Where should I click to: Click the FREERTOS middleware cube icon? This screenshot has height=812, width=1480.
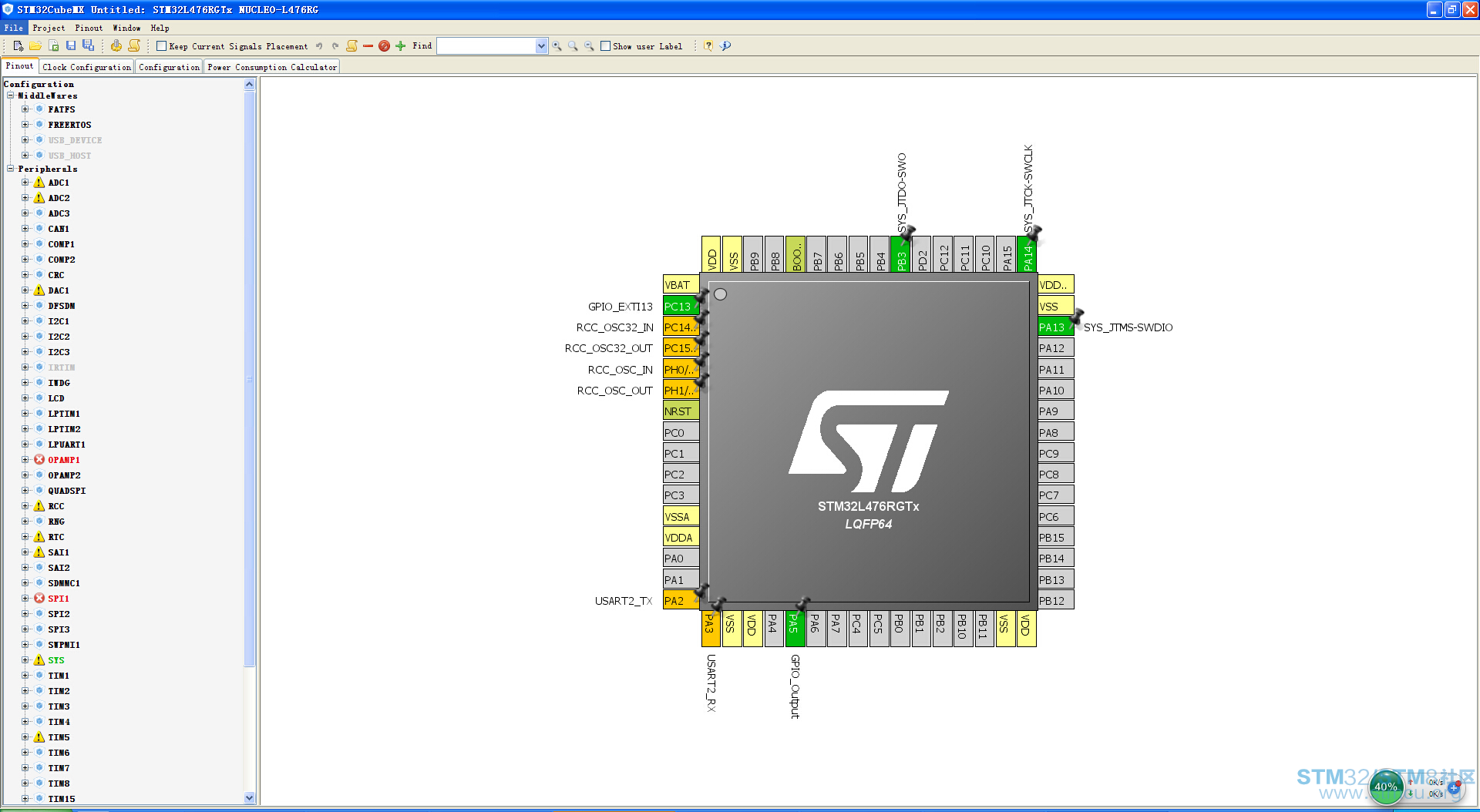click(39, 125)
